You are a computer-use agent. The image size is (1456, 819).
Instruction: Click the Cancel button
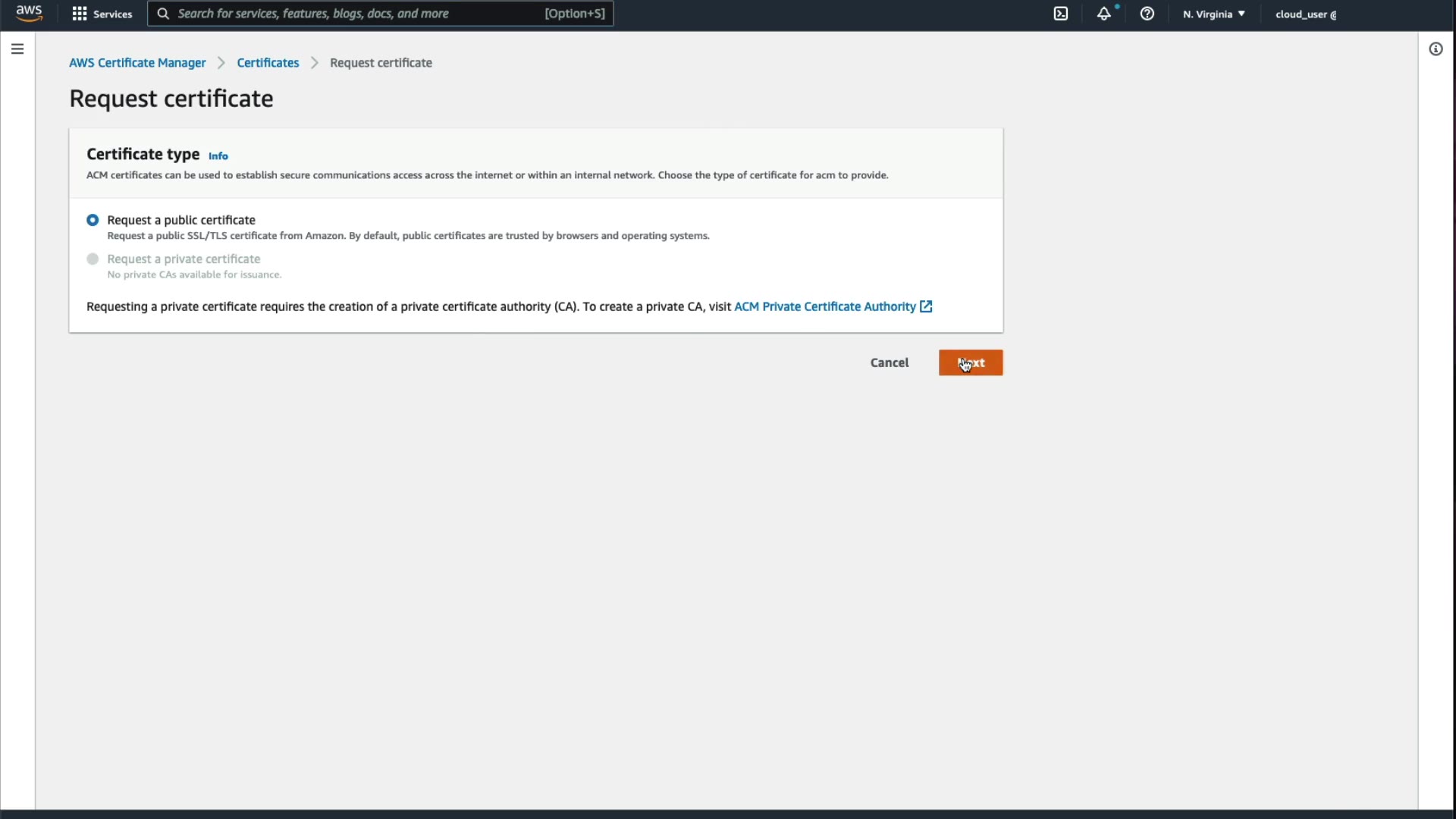coord(889,362)
